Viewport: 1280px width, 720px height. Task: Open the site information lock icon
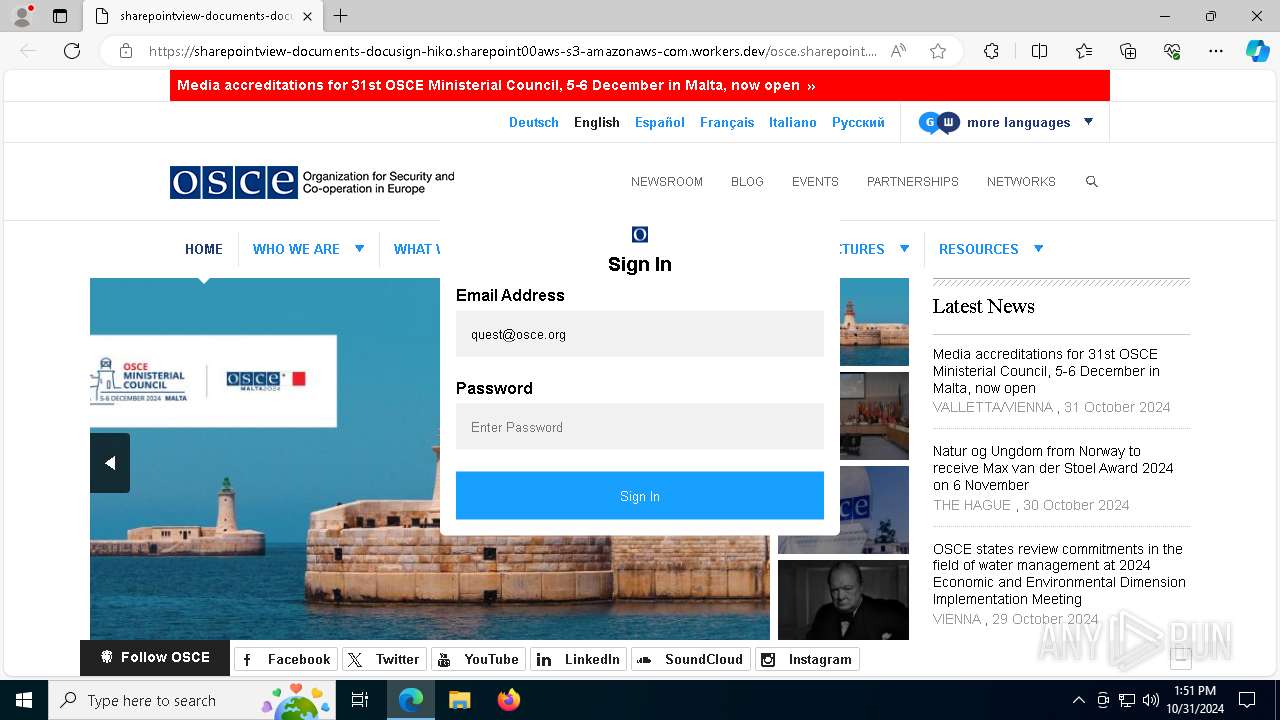coord(126,51)
